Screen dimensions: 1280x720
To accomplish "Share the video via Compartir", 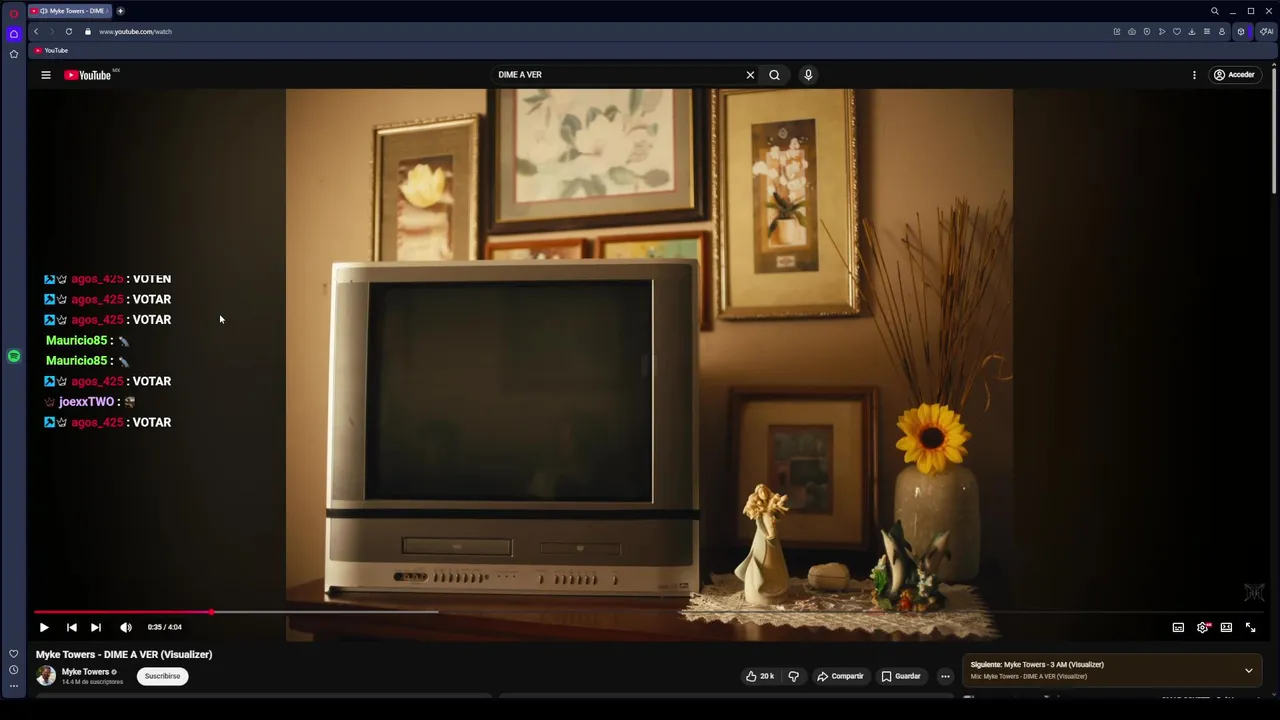I will pos(840,677).
